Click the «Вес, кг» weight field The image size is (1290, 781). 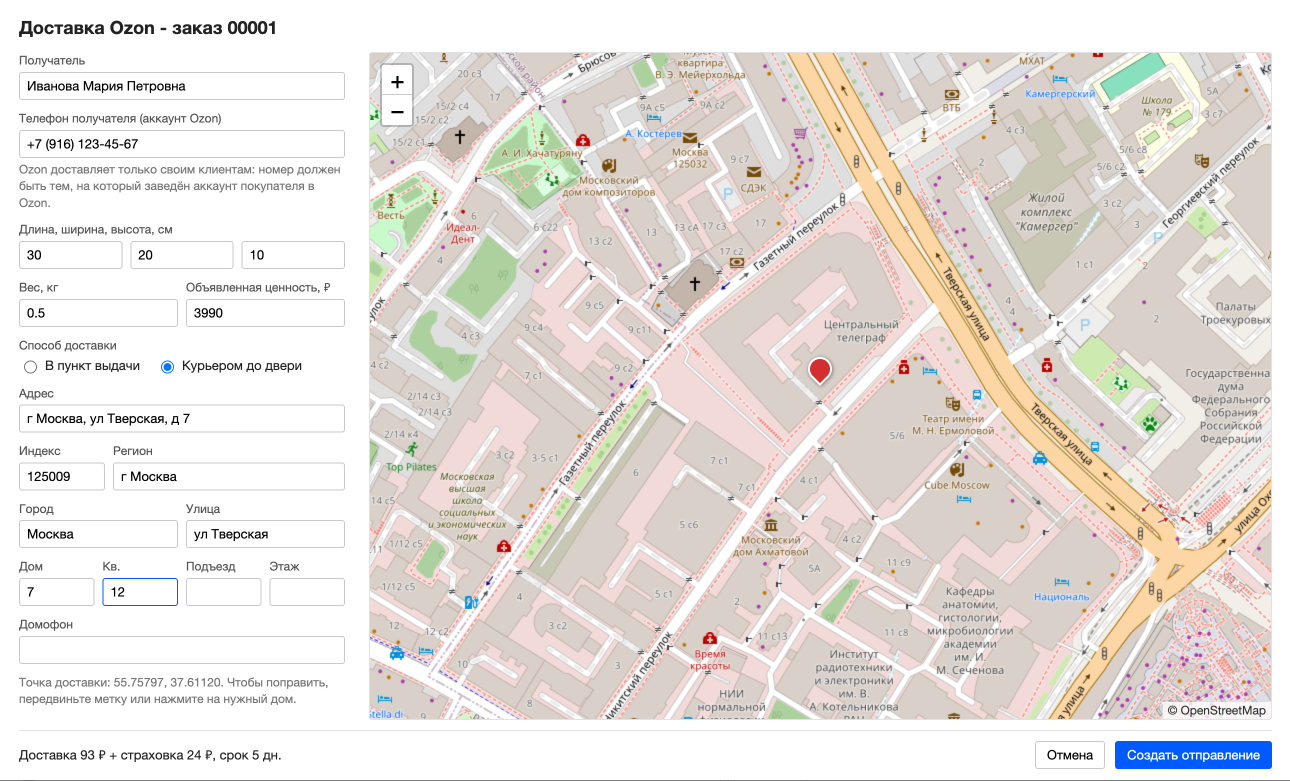[98, 313]
